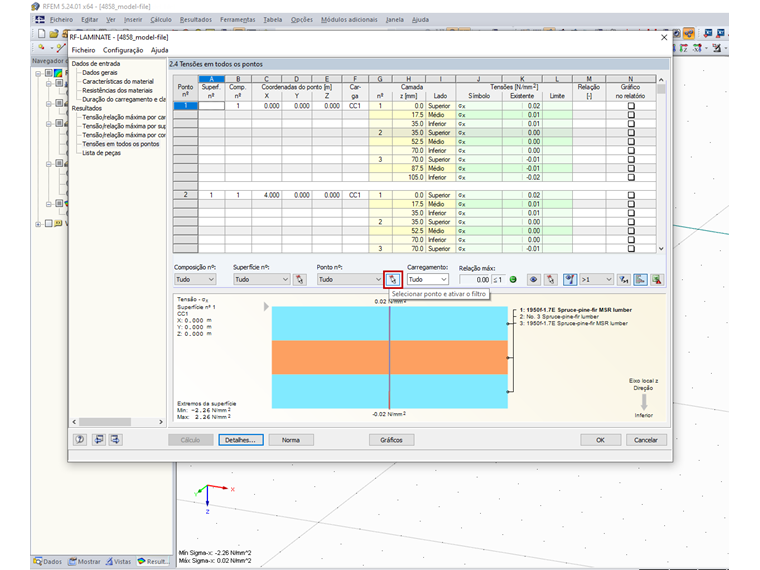Click the ≤1 ratio button

tap(498, 280)
